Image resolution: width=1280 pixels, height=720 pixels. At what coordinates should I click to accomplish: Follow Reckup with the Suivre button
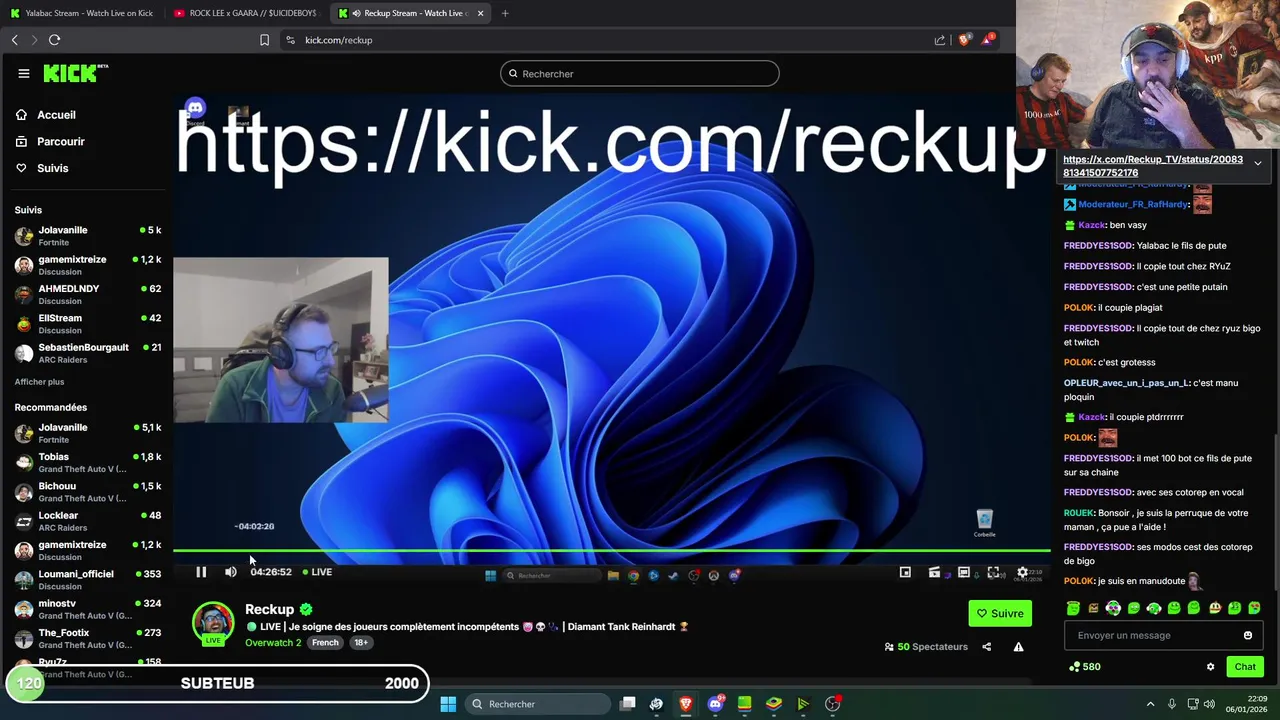tap(1000, 613)
